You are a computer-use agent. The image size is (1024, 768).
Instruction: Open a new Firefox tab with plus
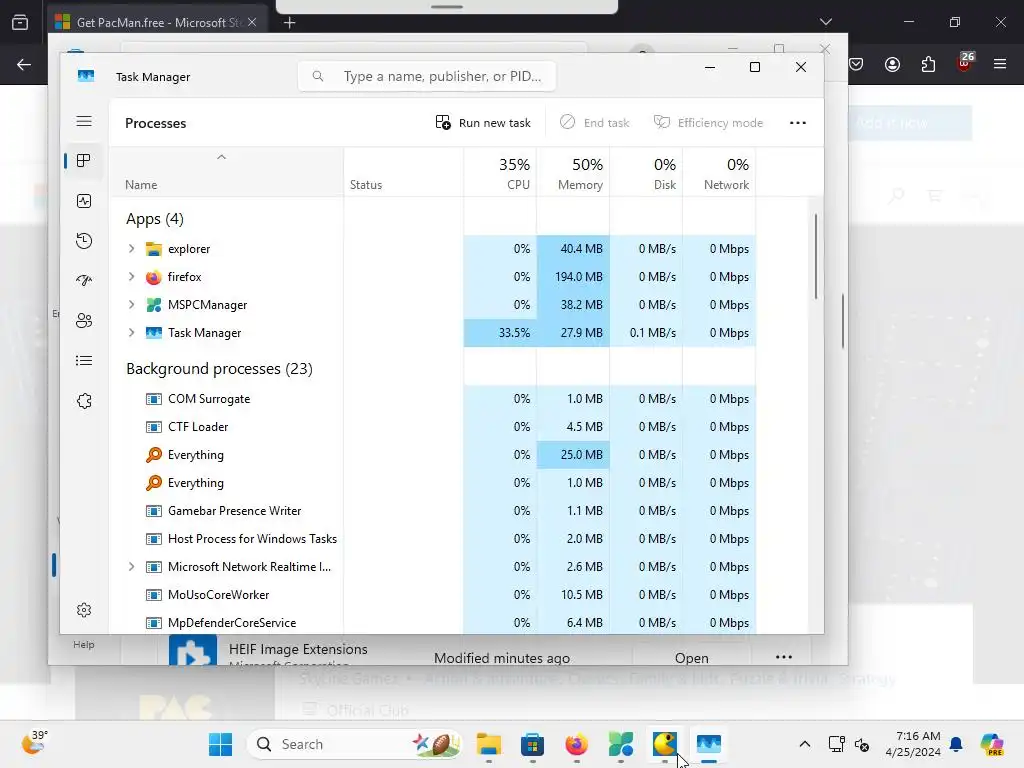tap(289, 23)
